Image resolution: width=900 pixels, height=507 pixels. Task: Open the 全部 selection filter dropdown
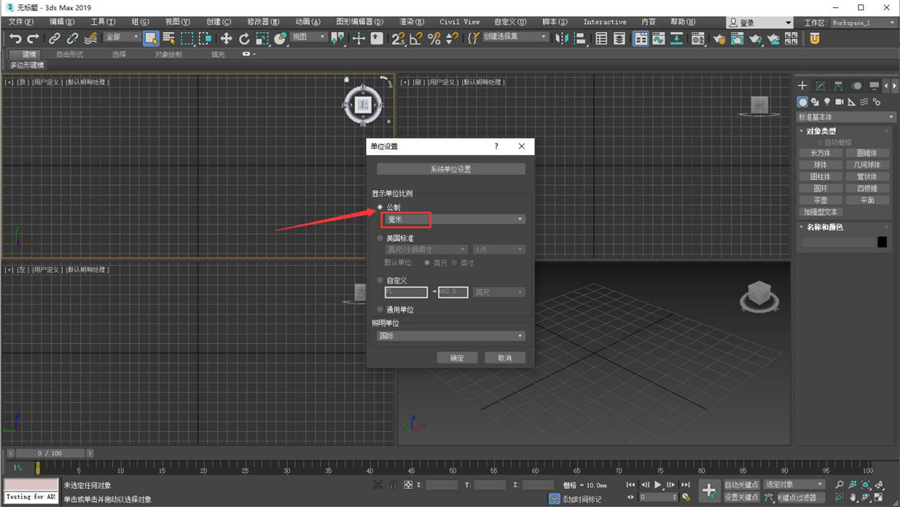click(122, 37)
